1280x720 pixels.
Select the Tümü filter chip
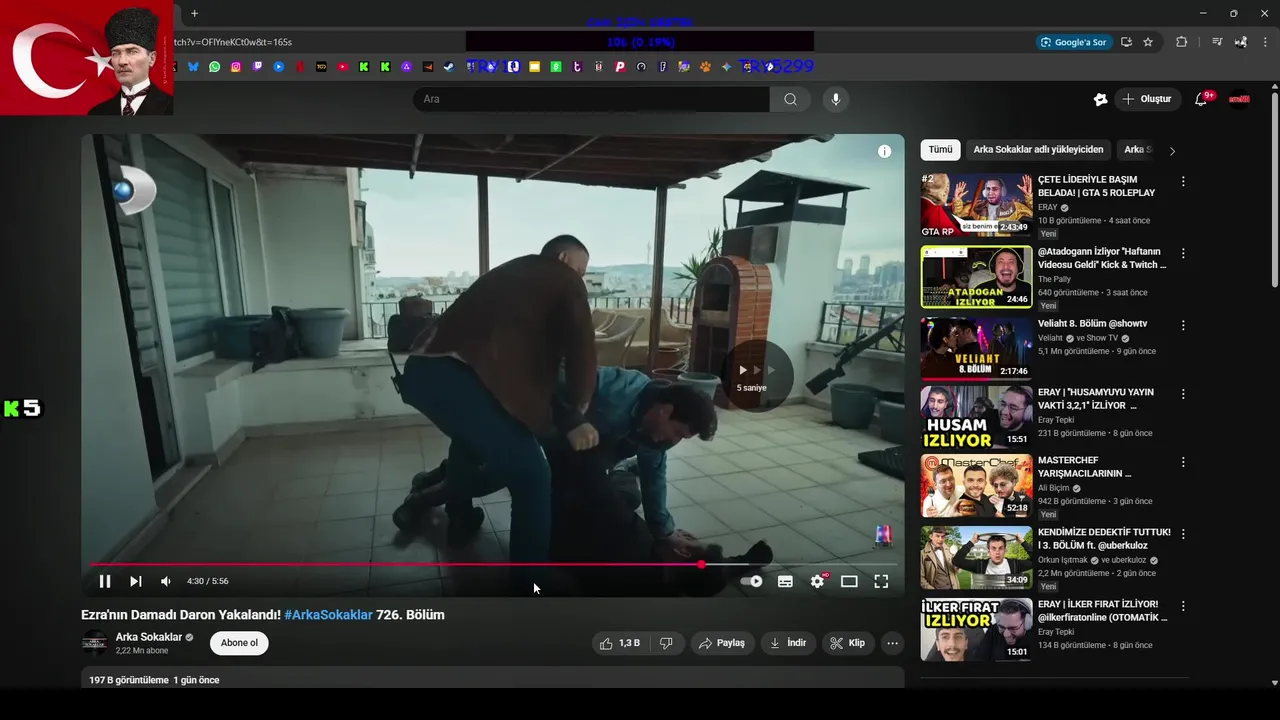pos(941,150)
